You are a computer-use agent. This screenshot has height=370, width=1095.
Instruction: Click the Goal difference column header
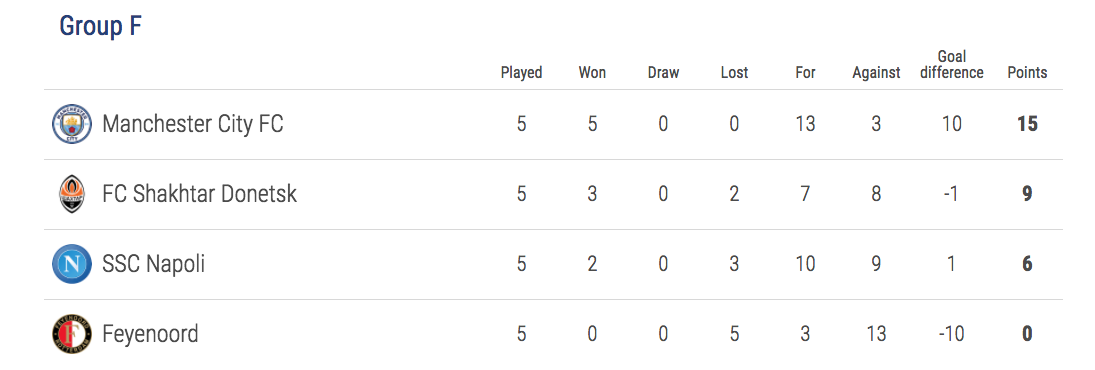(x=952, y=65)
